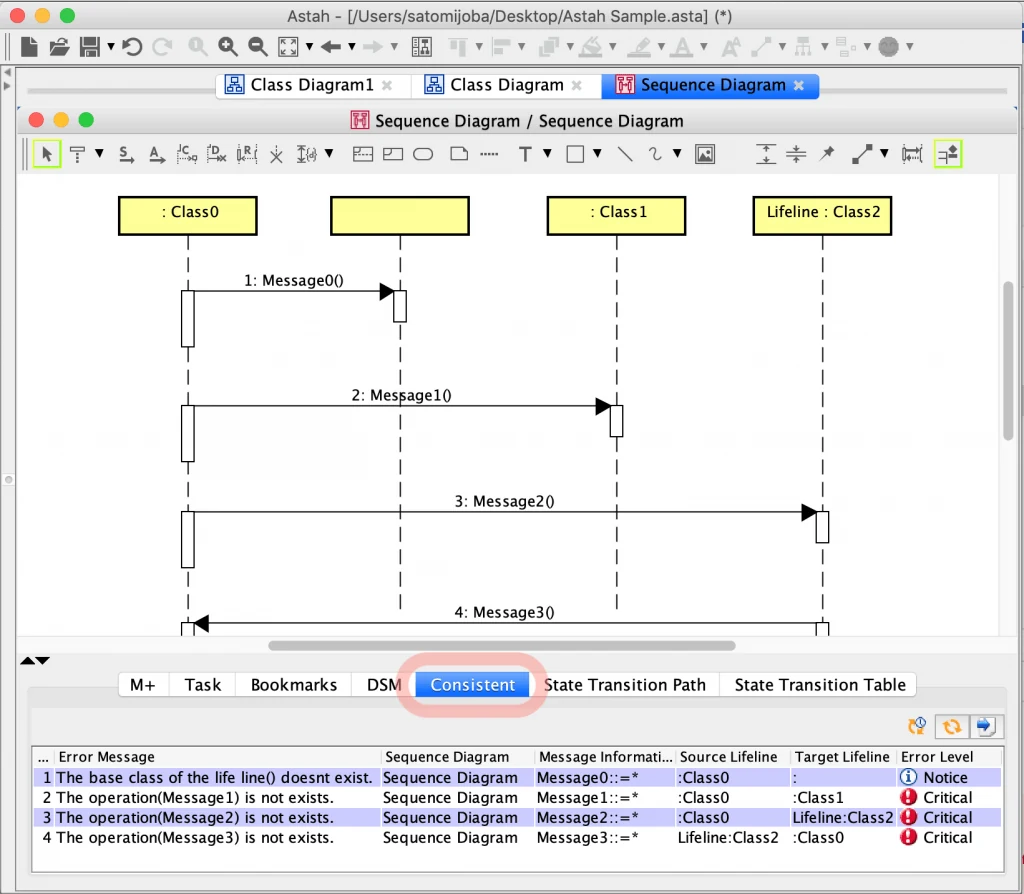Select the Reply Message tool
The height and width of the screenshot is (894, 1024).
(247, 154)
